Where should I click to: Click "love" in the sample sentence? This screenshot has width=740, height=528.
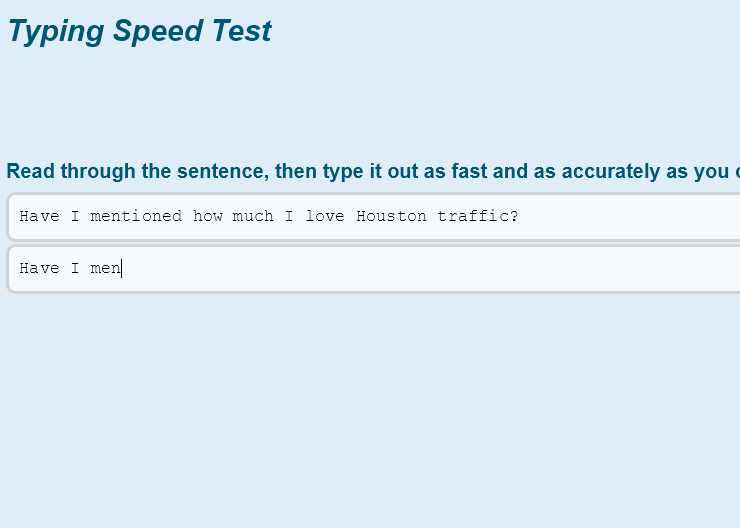325,217
